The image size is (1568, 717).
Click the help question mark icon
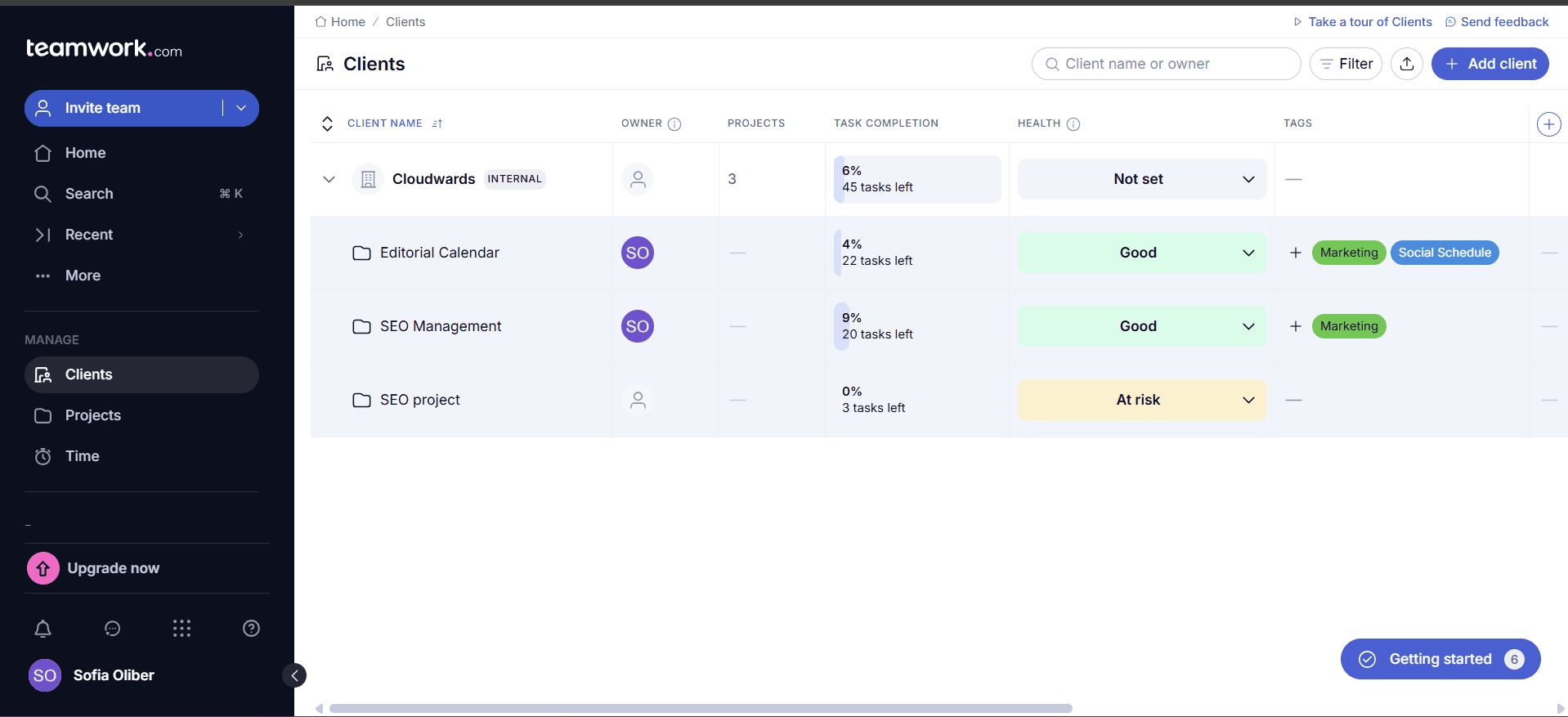click(251, 628)
